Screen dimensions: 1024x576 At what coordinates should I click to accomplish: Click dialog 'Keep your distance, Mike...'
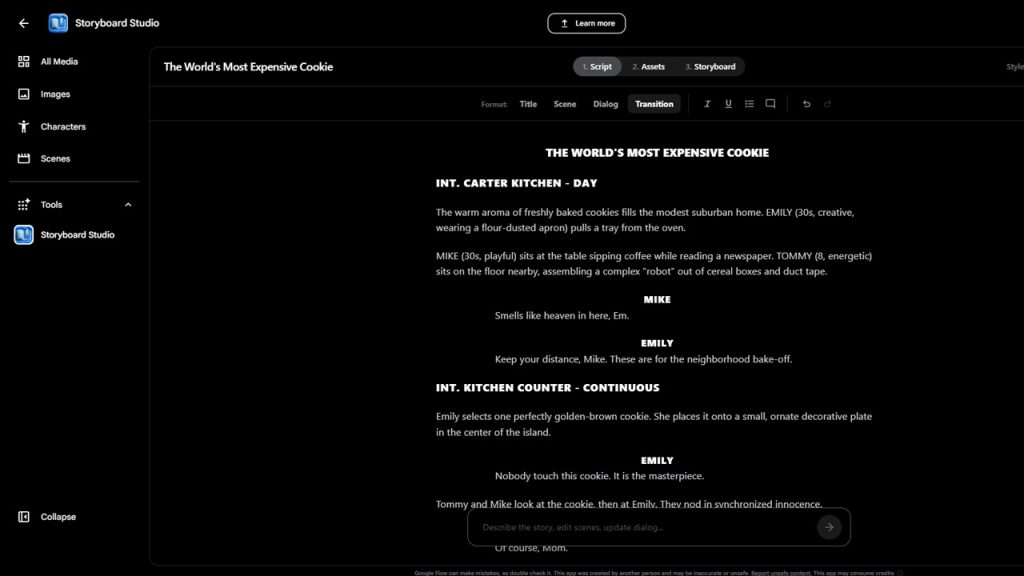click(643, 359)
